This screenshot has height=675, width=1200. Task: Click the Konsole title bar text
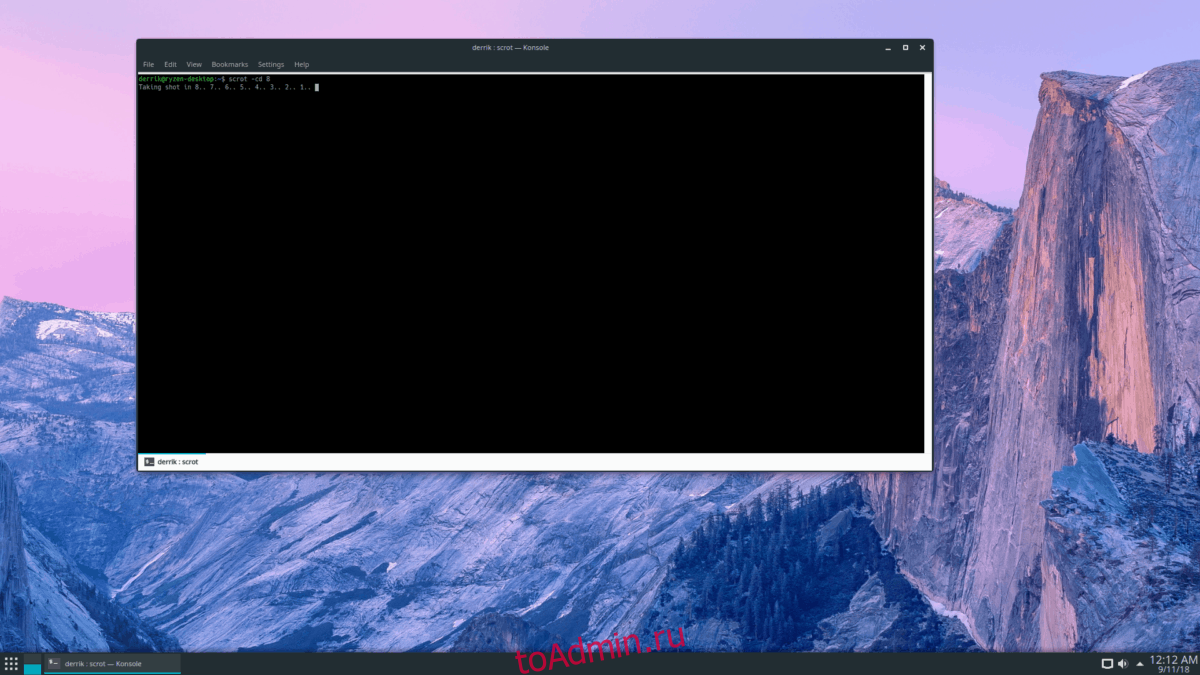[510, 47]
